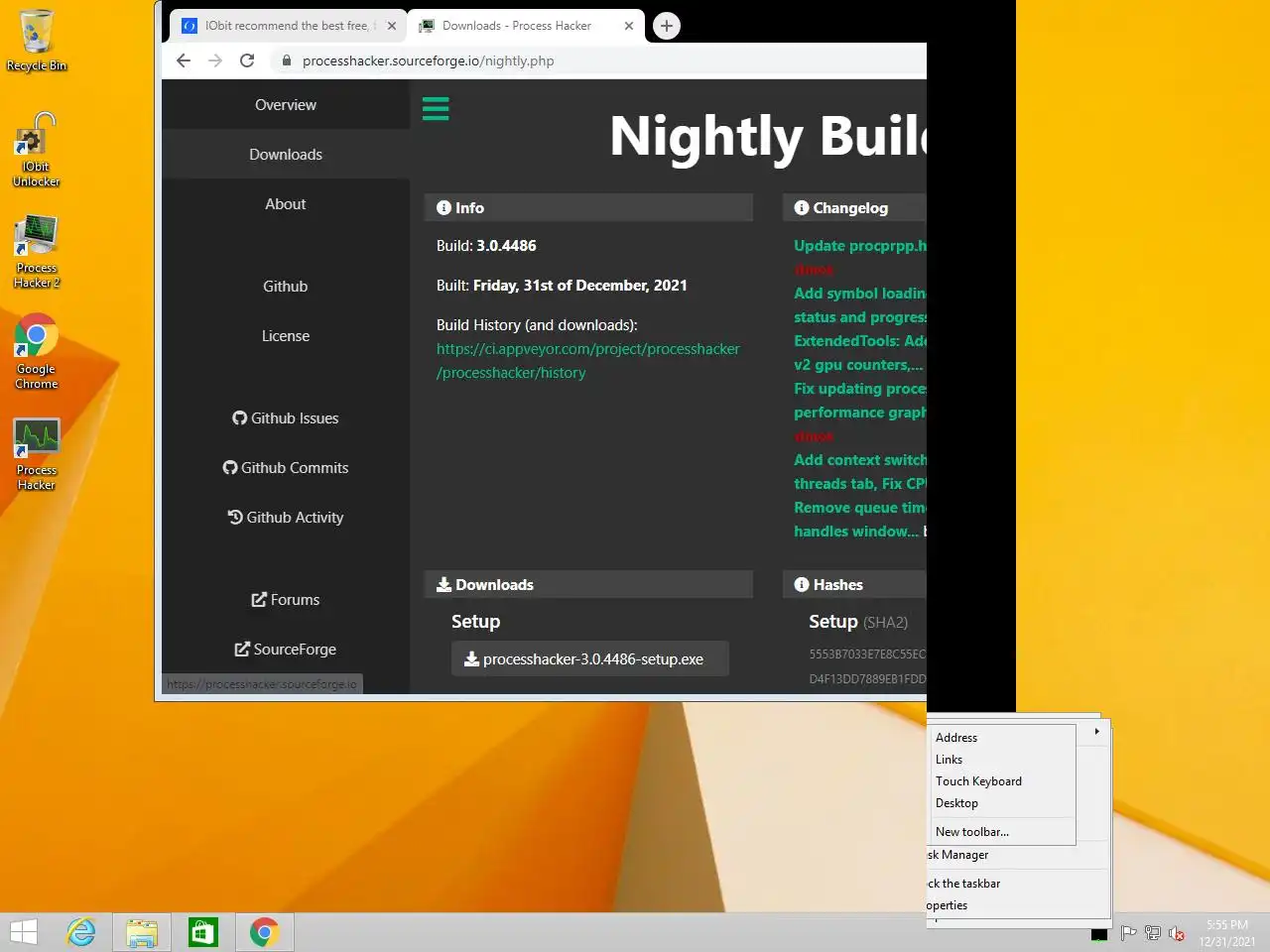
Task: Click the Hashes panel header
Action: click(x=854, y=584)
